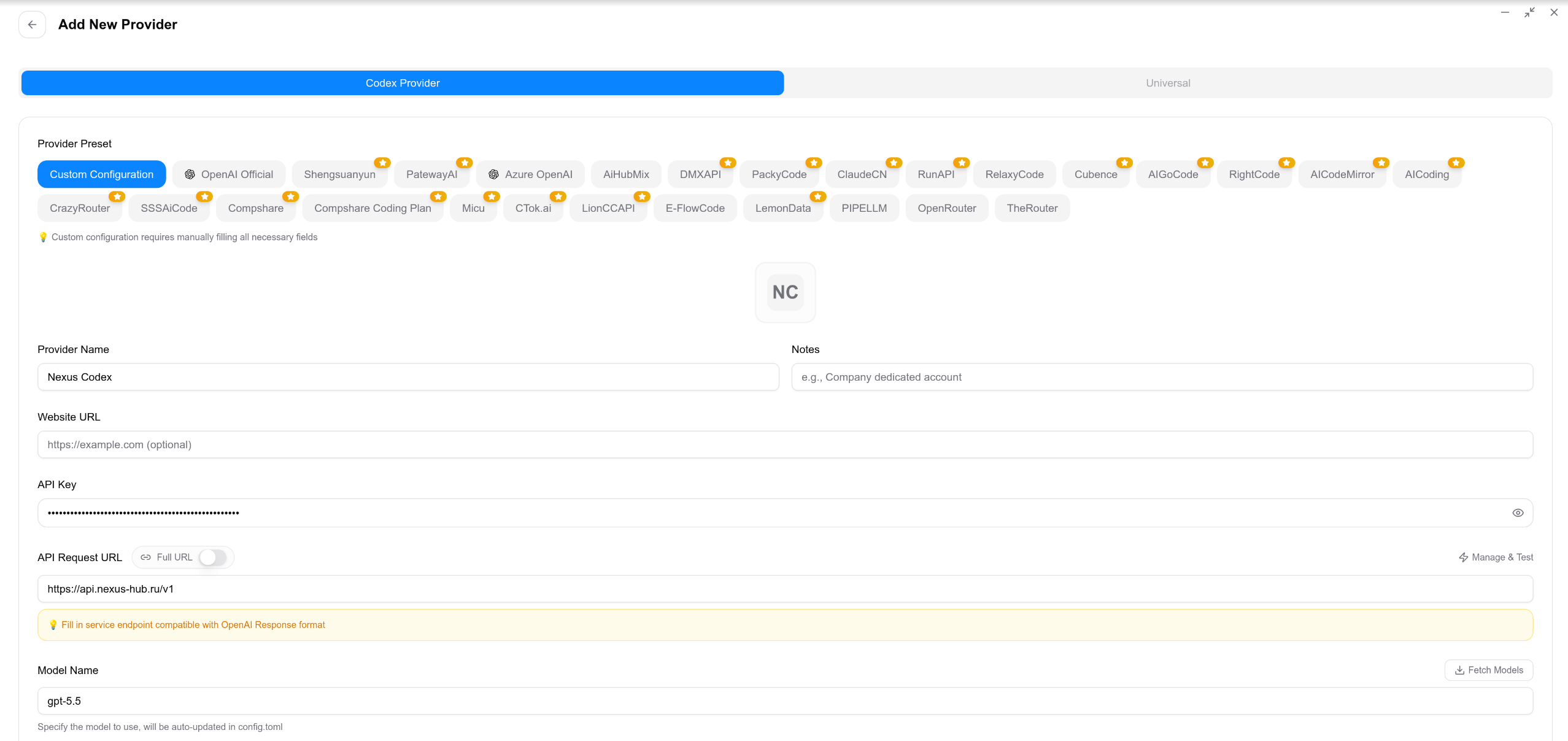1568x741 pixels.
Task: Pick the OpenRouter preset
Action: coord(947,208)
